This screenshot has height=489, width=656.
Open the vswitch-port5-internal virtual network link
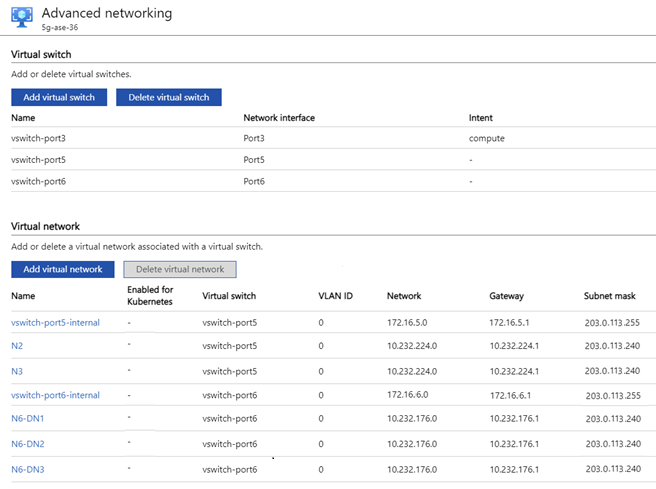point(55,321)
